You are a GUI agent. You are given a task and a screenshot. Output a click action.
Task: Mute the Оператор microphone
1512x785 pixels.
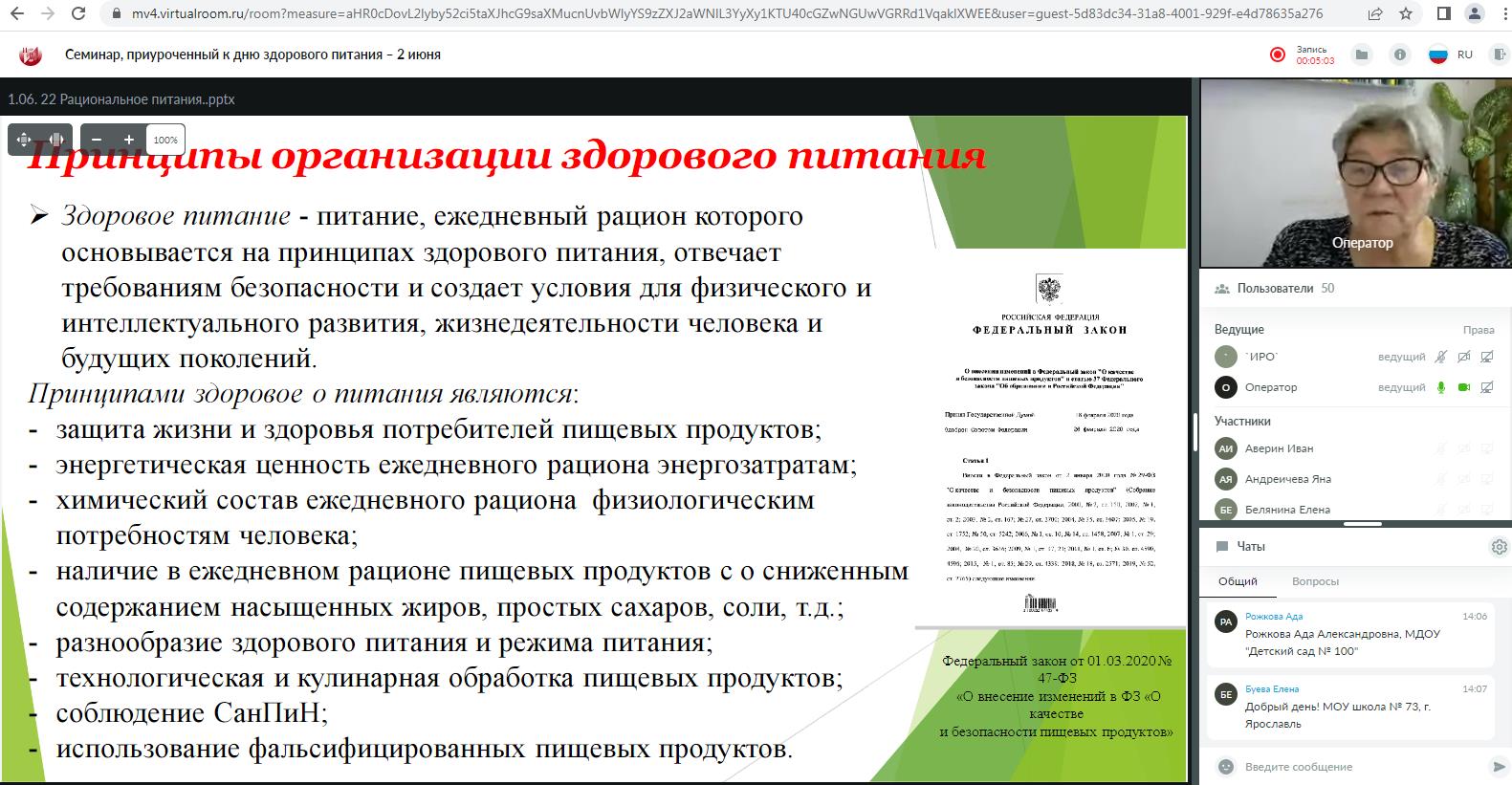pyautogui.click(x=1440, y=387)
